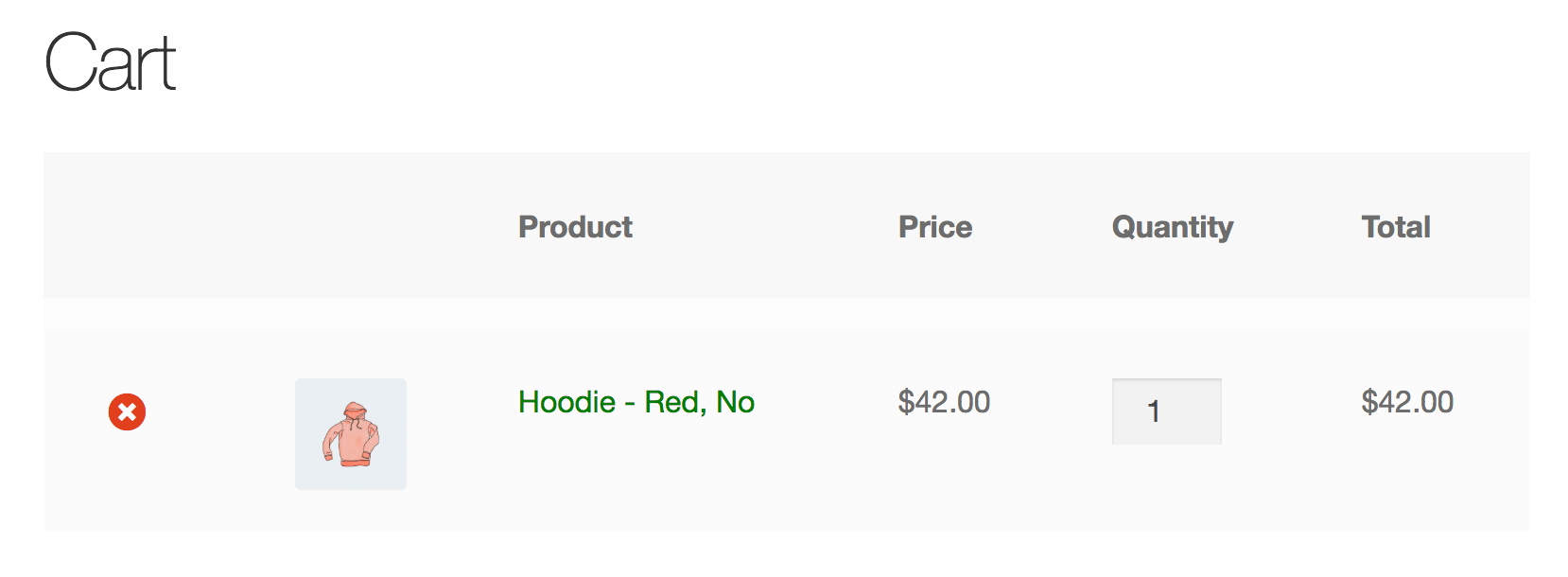This screenshot has width=1568, height=577.
Task: Click the Quantity column header
Action: pyautogui.click(x=1173, y=227)
